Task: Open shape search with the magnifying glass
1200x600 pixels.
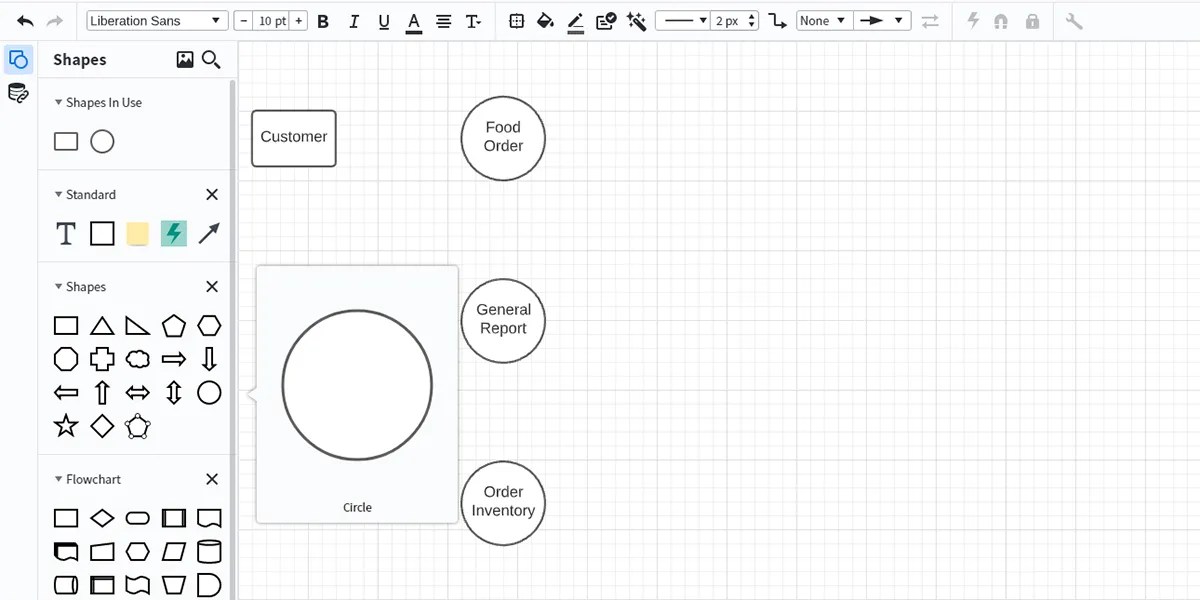Action: coord(210,59)
